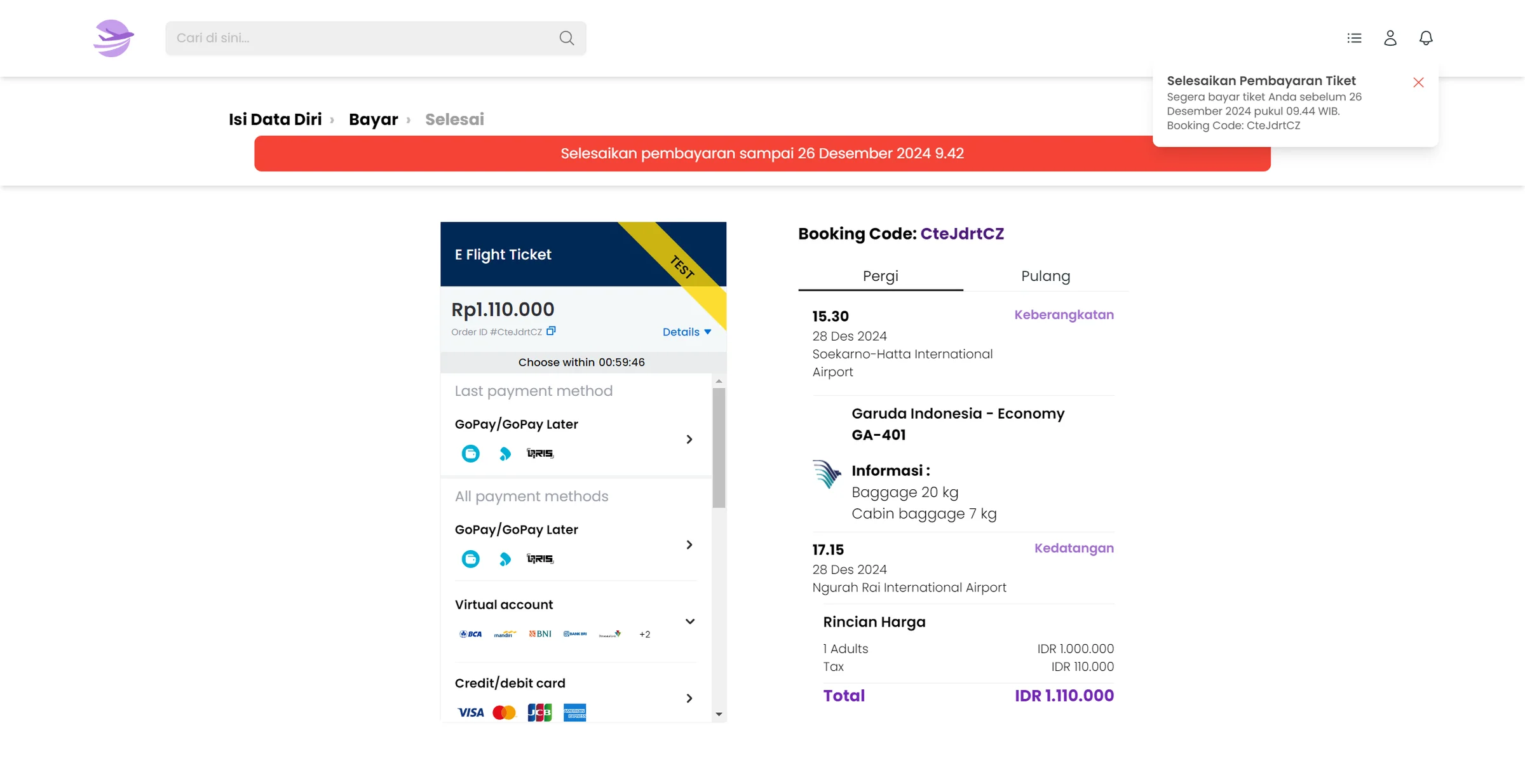Click the purple airplane site logo
Screen dimensions: 1525x784
click(x=113, y=38)
